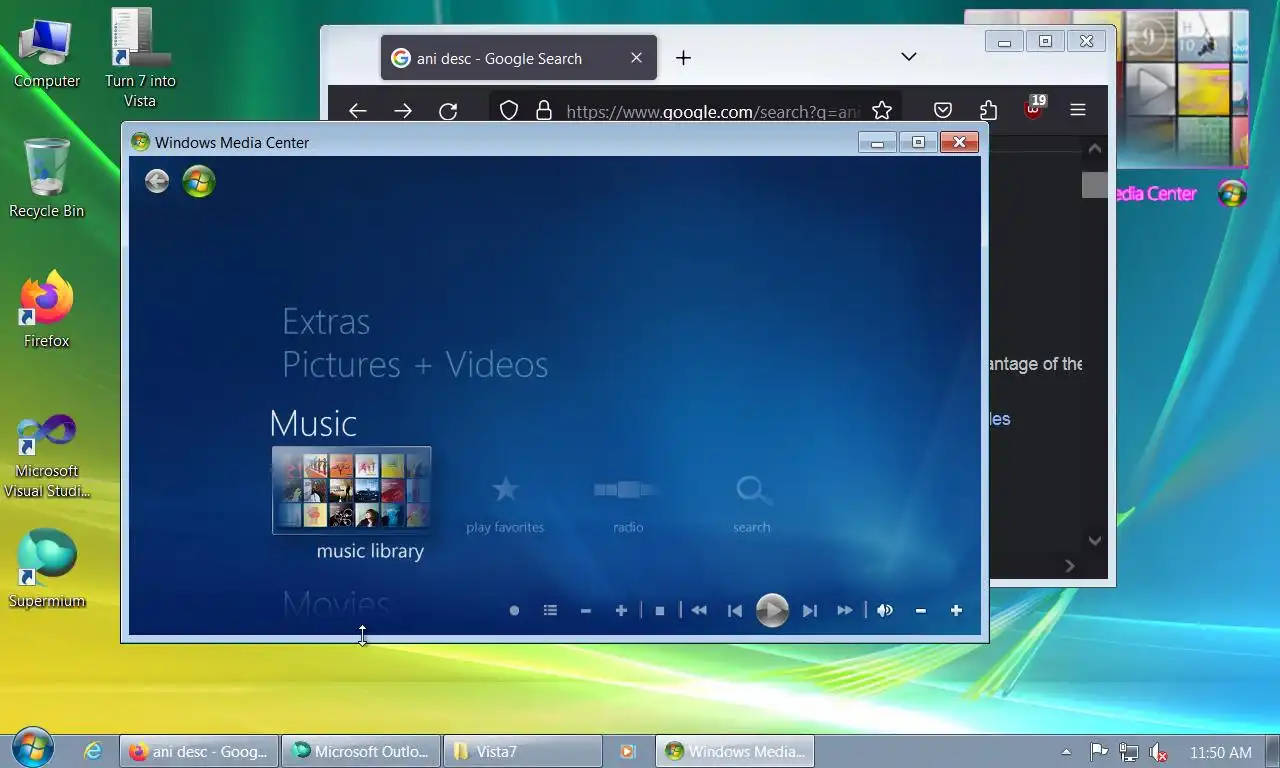The width and height of the screenshot is (1280, 768).
Task: Open the network tray icon
Action: pyautogui.click(x=1128, y=752)
